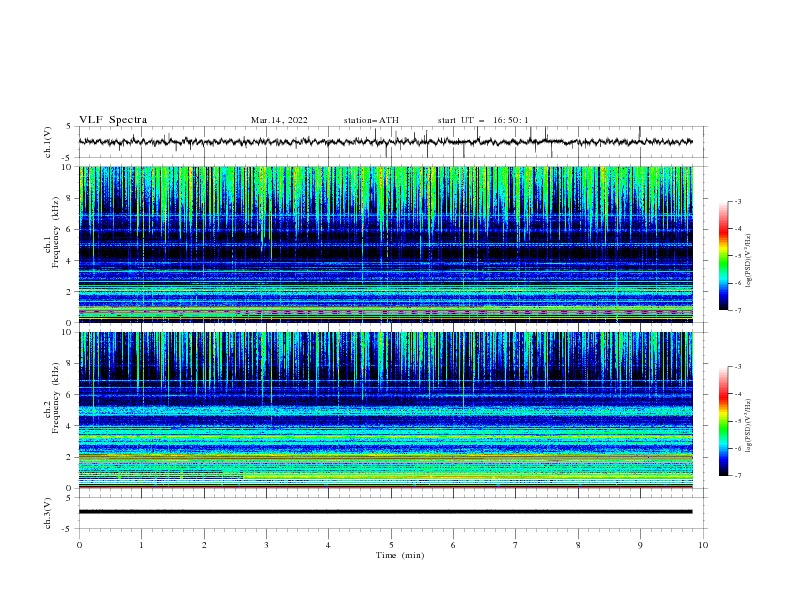792x612 pixels.
Task: Click the ch.3 flat black waveform trace
Action: 386,512
